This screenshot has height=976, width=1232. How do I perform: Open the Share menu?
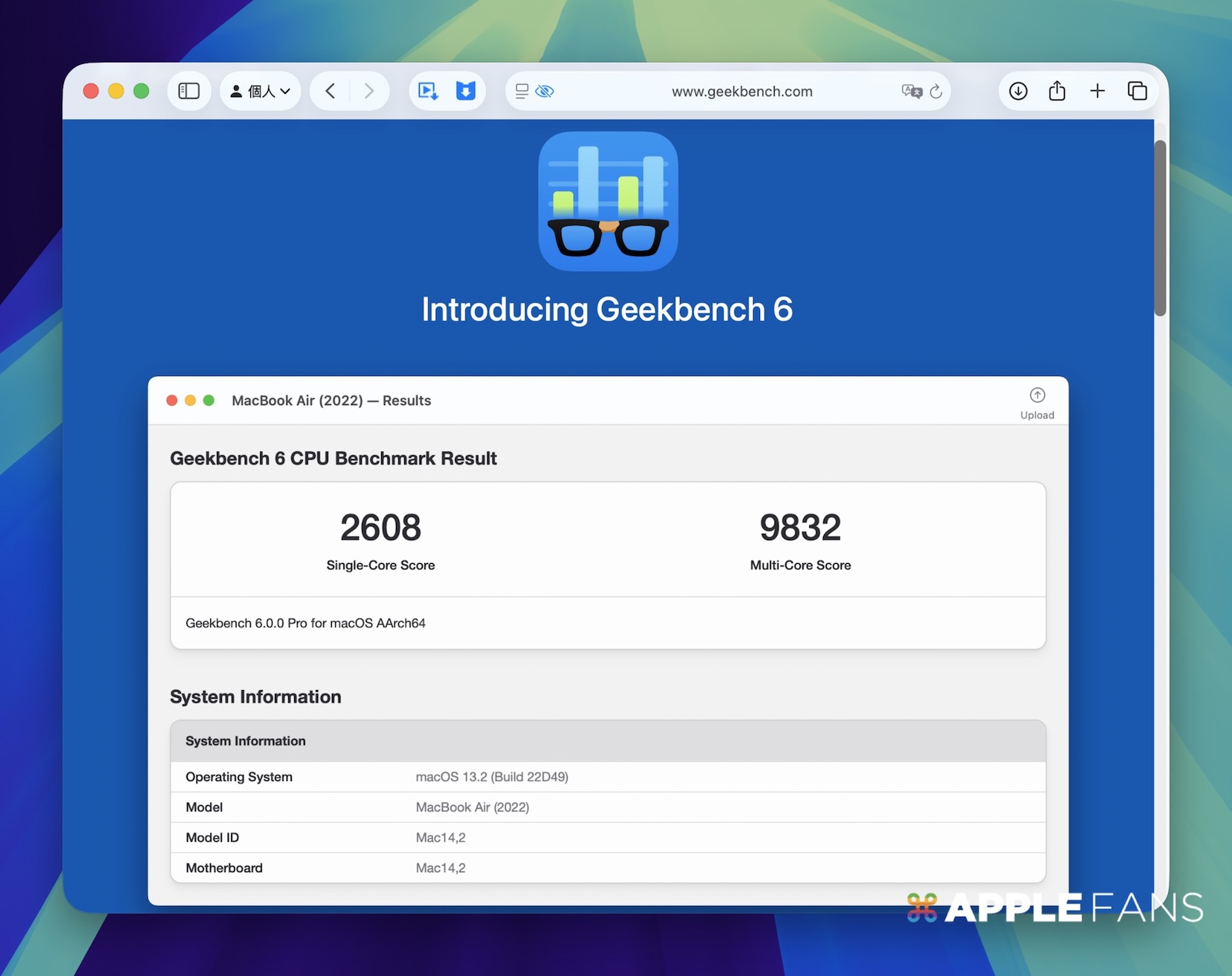click(1057, 91)
